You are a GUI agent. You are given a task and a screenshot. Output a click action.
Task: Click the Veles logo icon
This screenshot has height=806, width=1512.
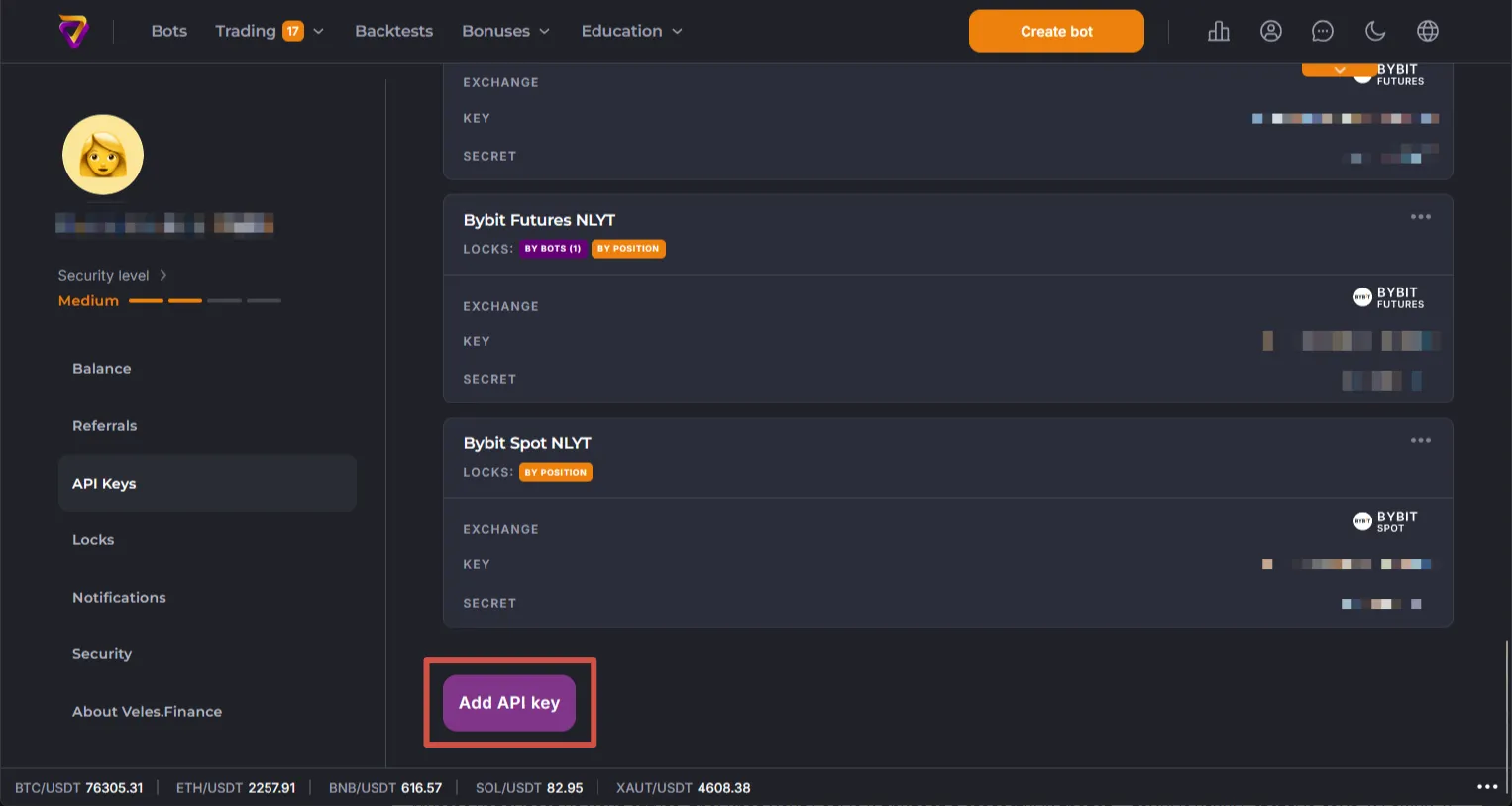pyautogui.click(x=73, y=31)
